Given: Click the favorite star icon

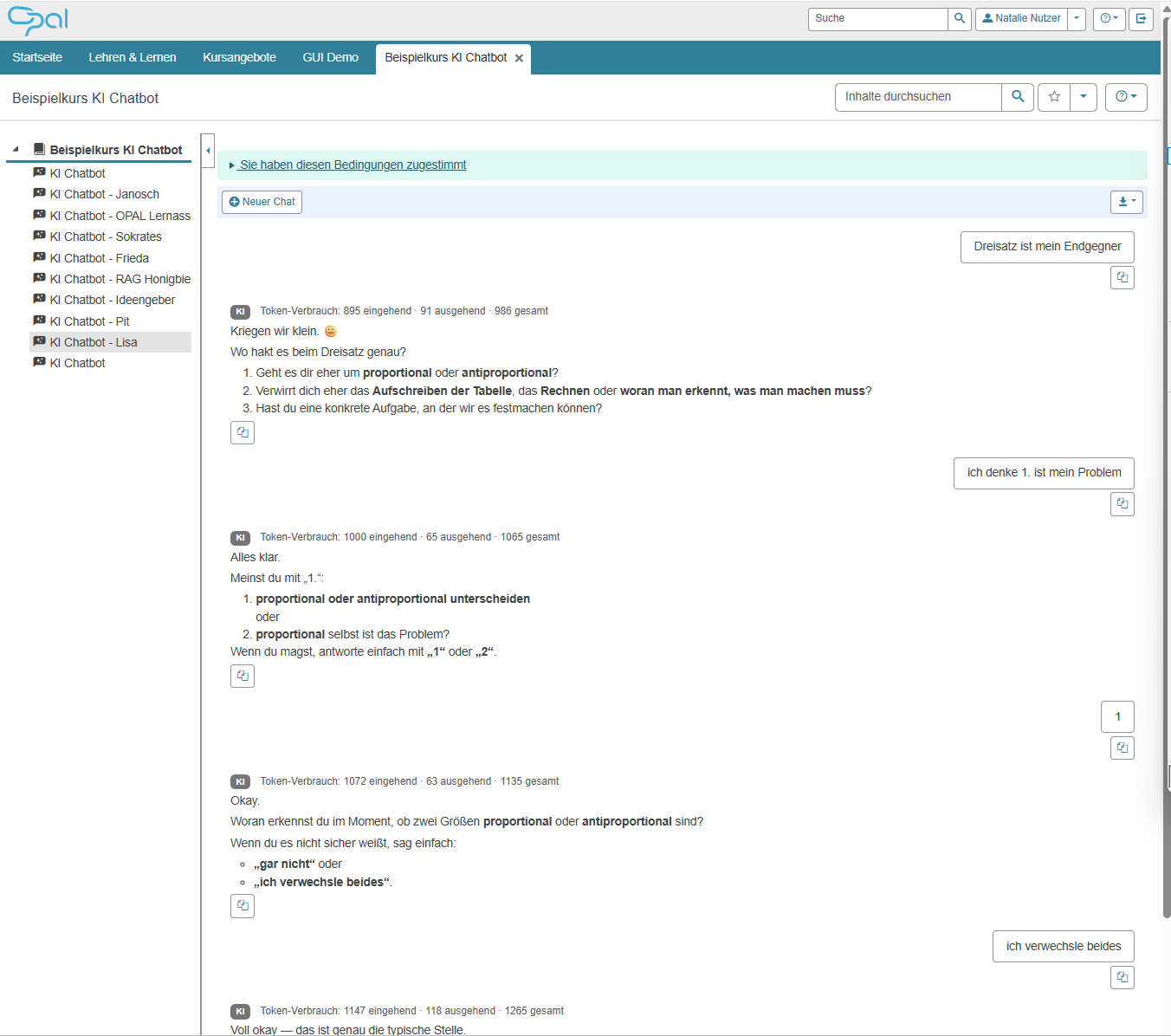Looking at the screenshot, I should point(1054,97).
